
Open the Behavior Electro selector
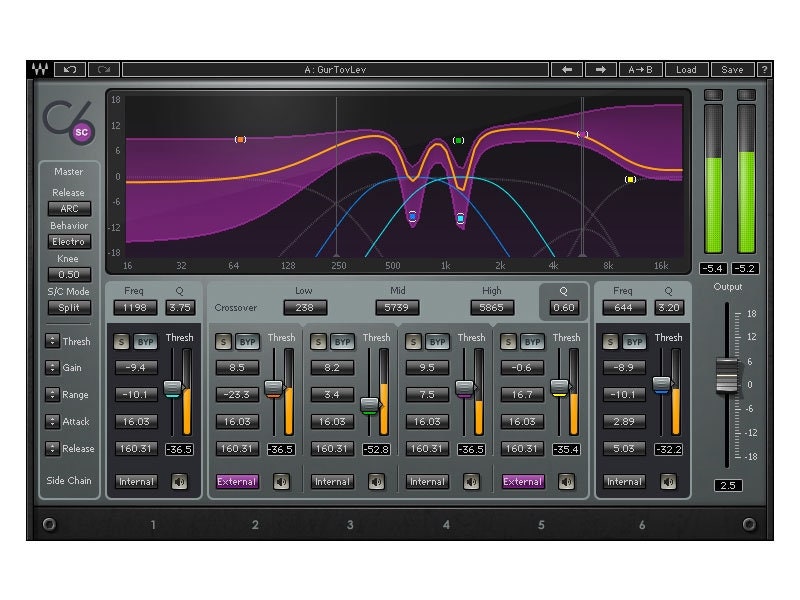[69, 242]
